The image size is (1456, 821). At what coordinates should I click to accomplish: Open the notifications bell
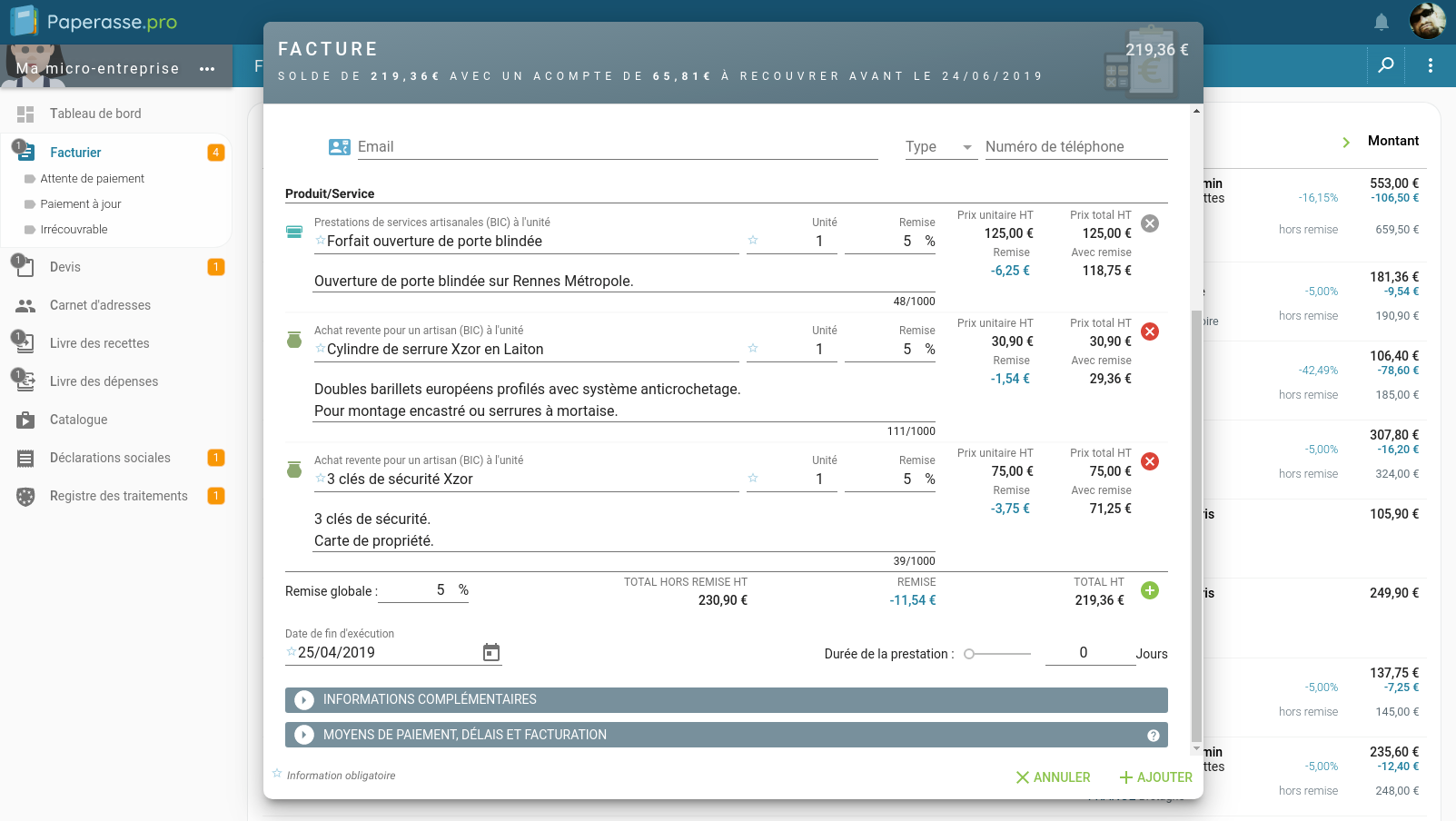coord(1381,21)
